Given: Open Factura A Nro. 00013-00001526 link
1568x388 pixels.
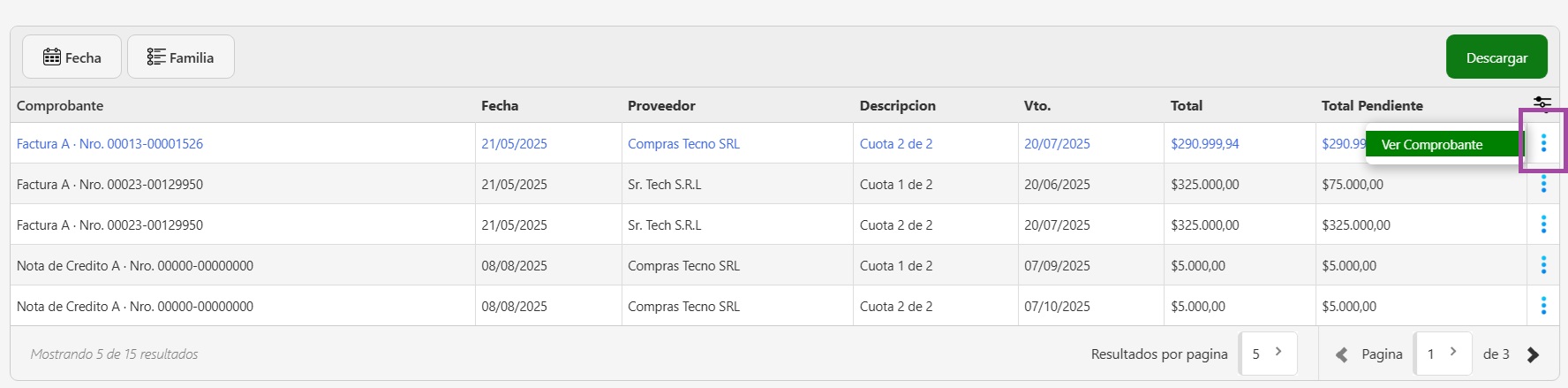Looking at the screenshot, I should 109,144.
